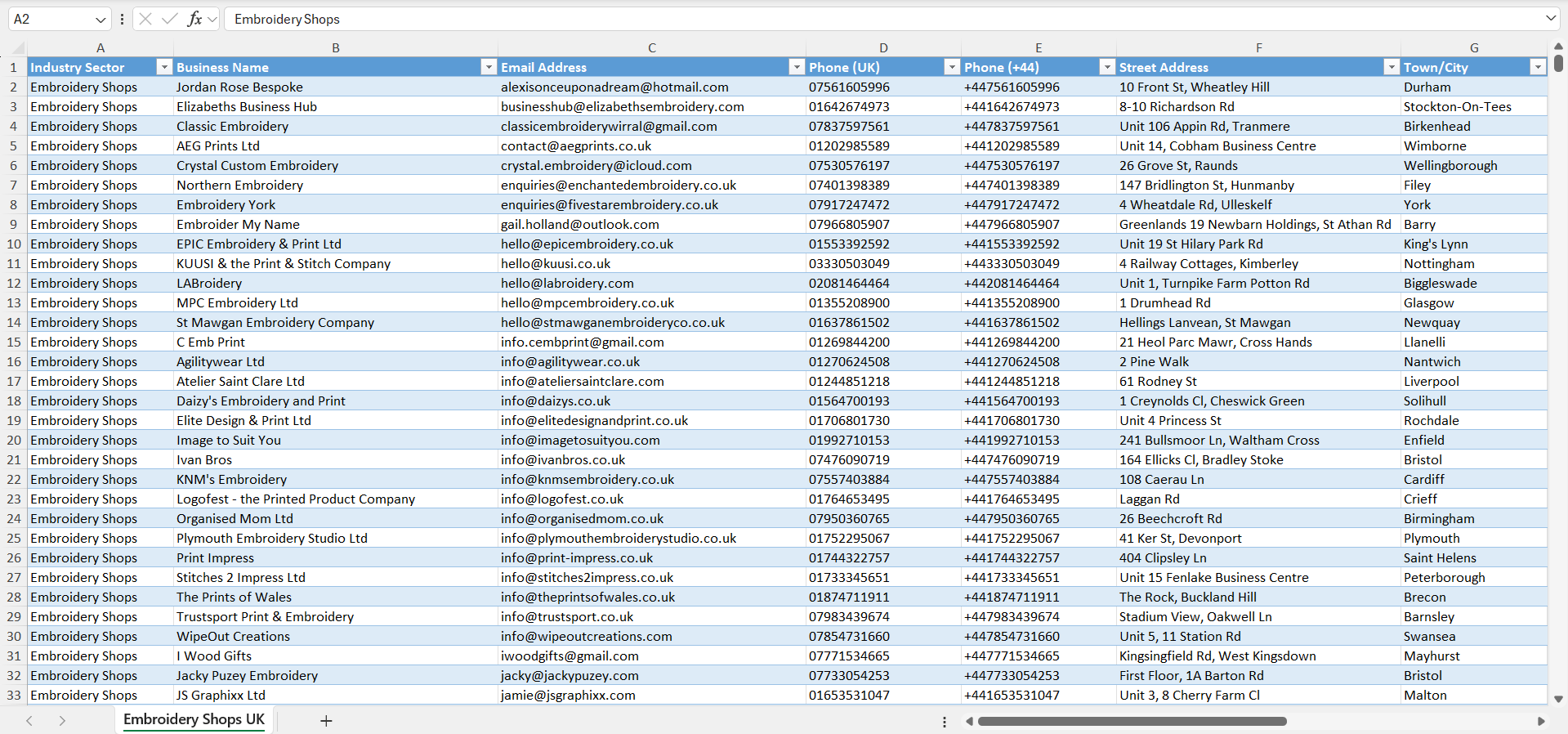
Task: Click the horizontal scrollbar left arrow
Action: [x=969, y=721]
